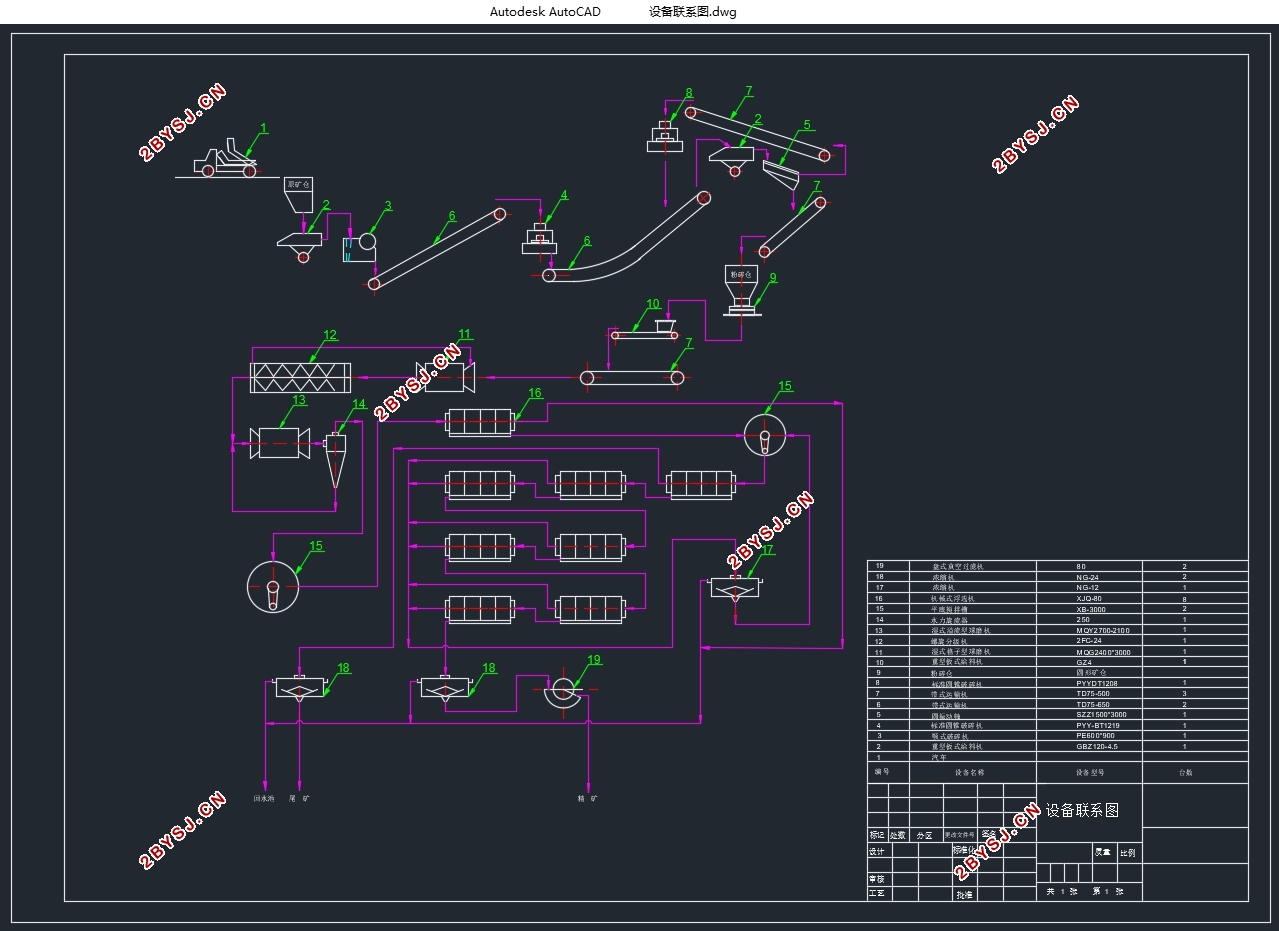Select the green label number 19
Image resolution: width=1279 pixels, height=931 pixels.
tap(594, 659)
